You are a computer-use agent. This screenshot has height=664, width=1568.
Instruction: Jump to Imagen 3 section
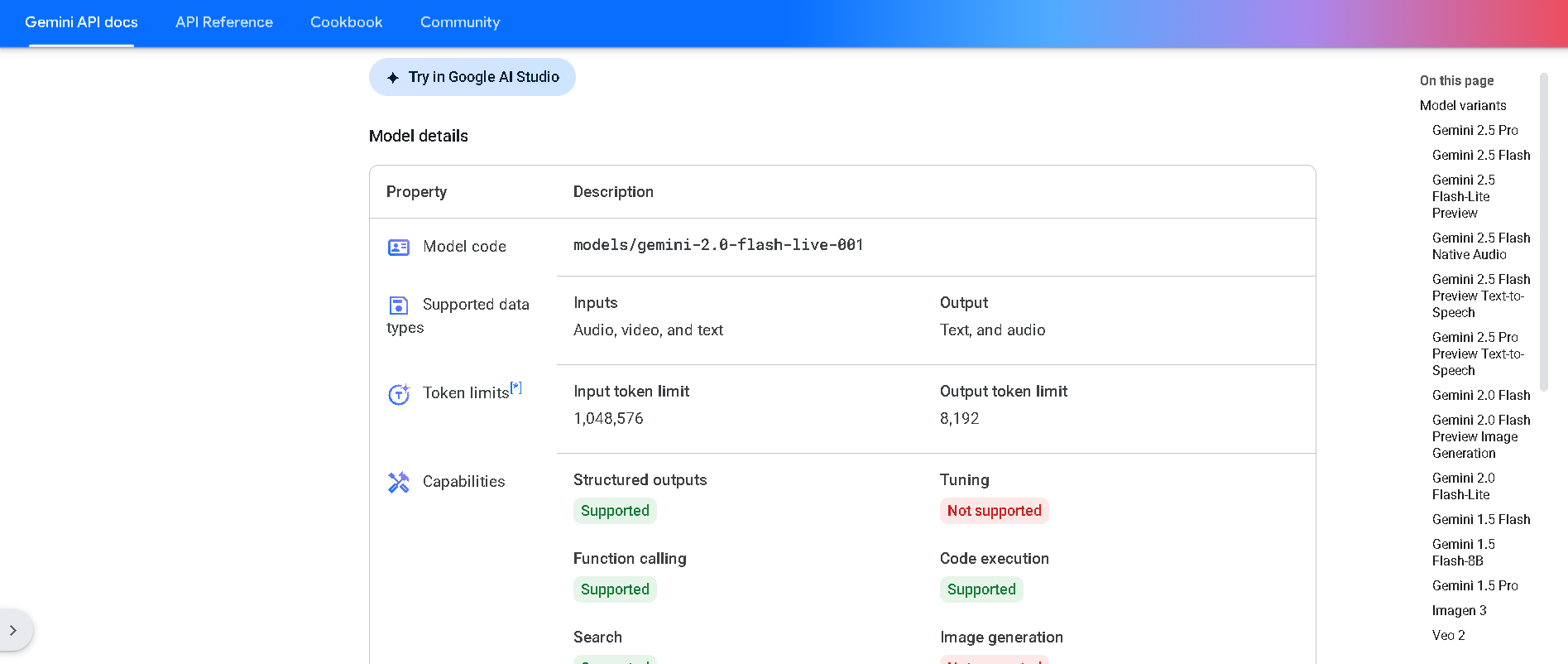click(x=1460, y=610)
